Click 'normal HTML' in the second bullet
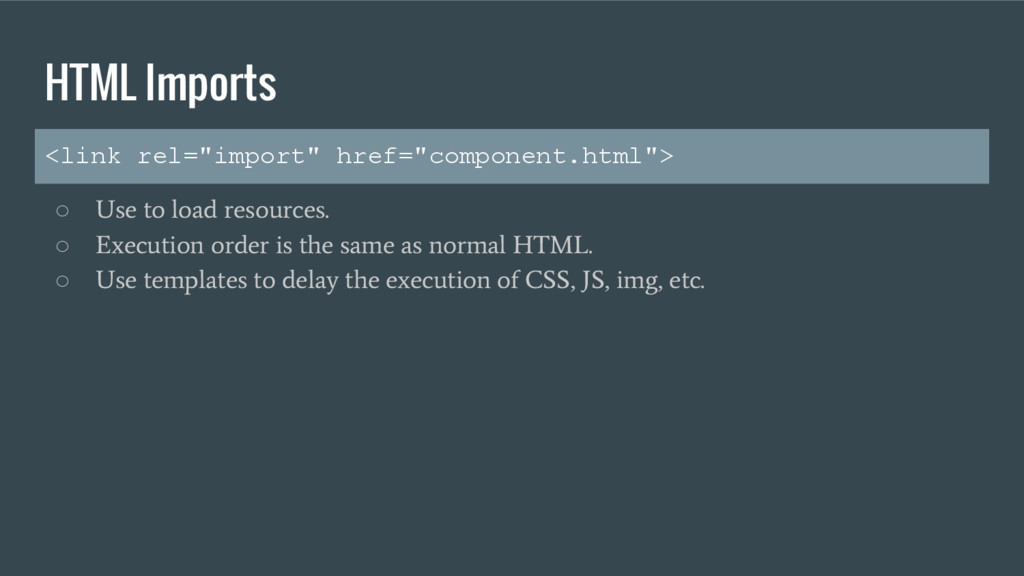1024x576 pixels. pyautogui.click(x=509, y=245)
